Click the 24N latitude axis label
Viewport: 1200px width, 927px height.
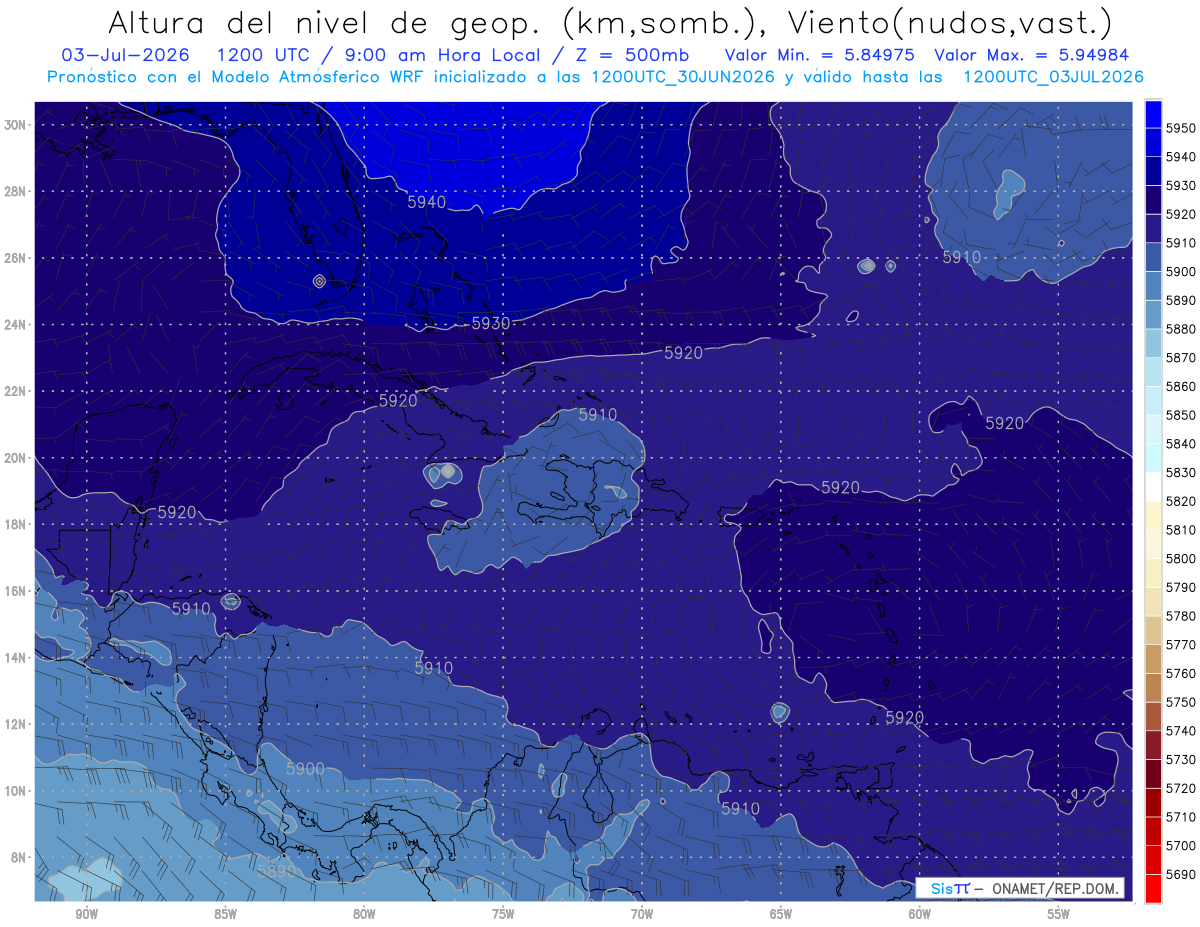[15, 325]
